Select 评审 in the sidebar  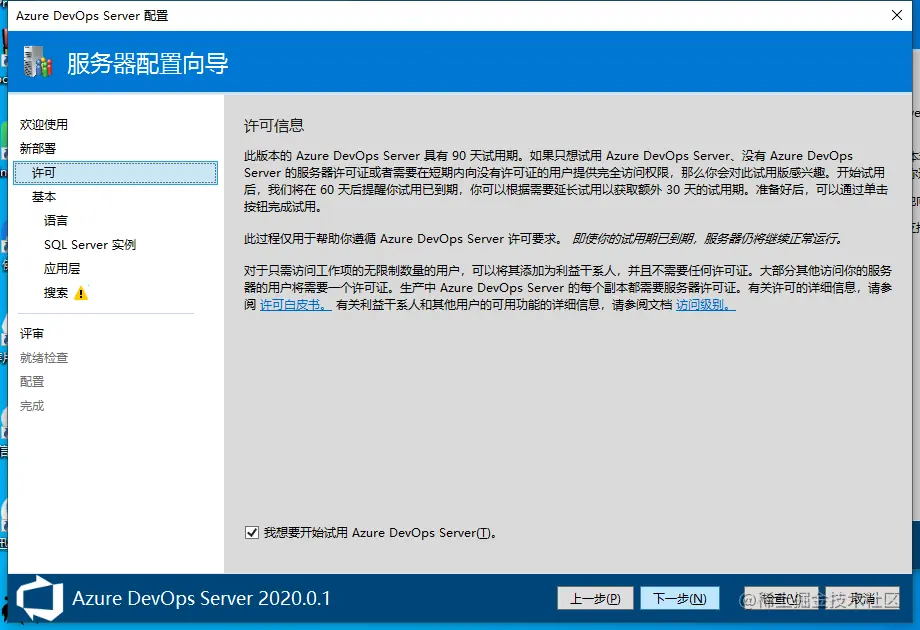[x=32, y=334]
